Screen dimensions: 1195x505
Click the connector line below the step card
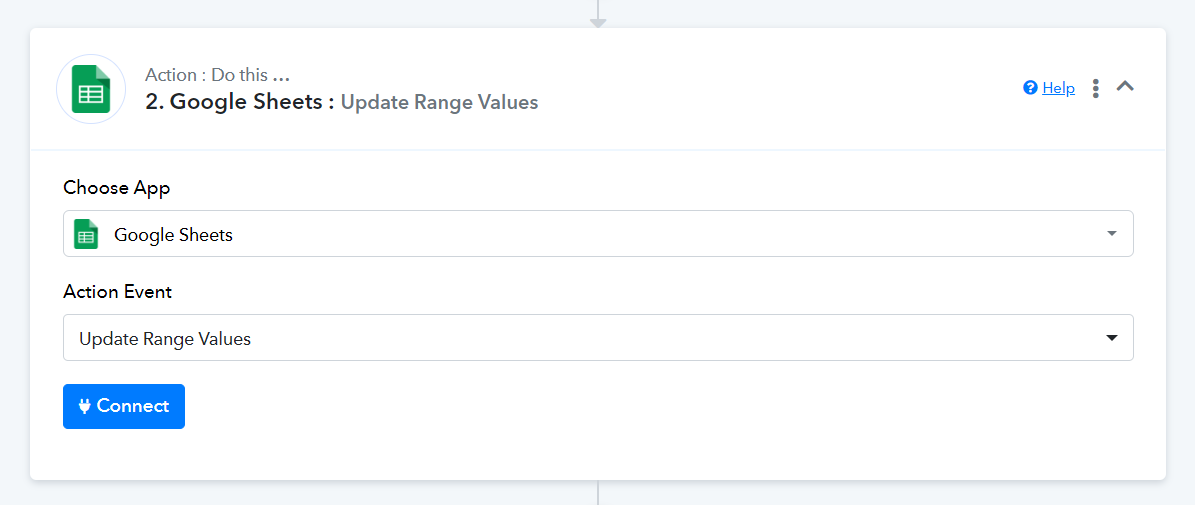pyautogui.click(x=598, y=493)
